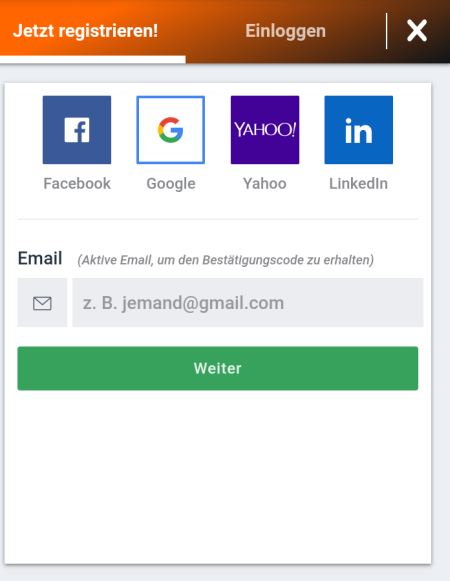The width and height of the screenshot is (450, 581).
Task: Sign up with the LinkedIn 'in' icon
Action: (358, 130)
